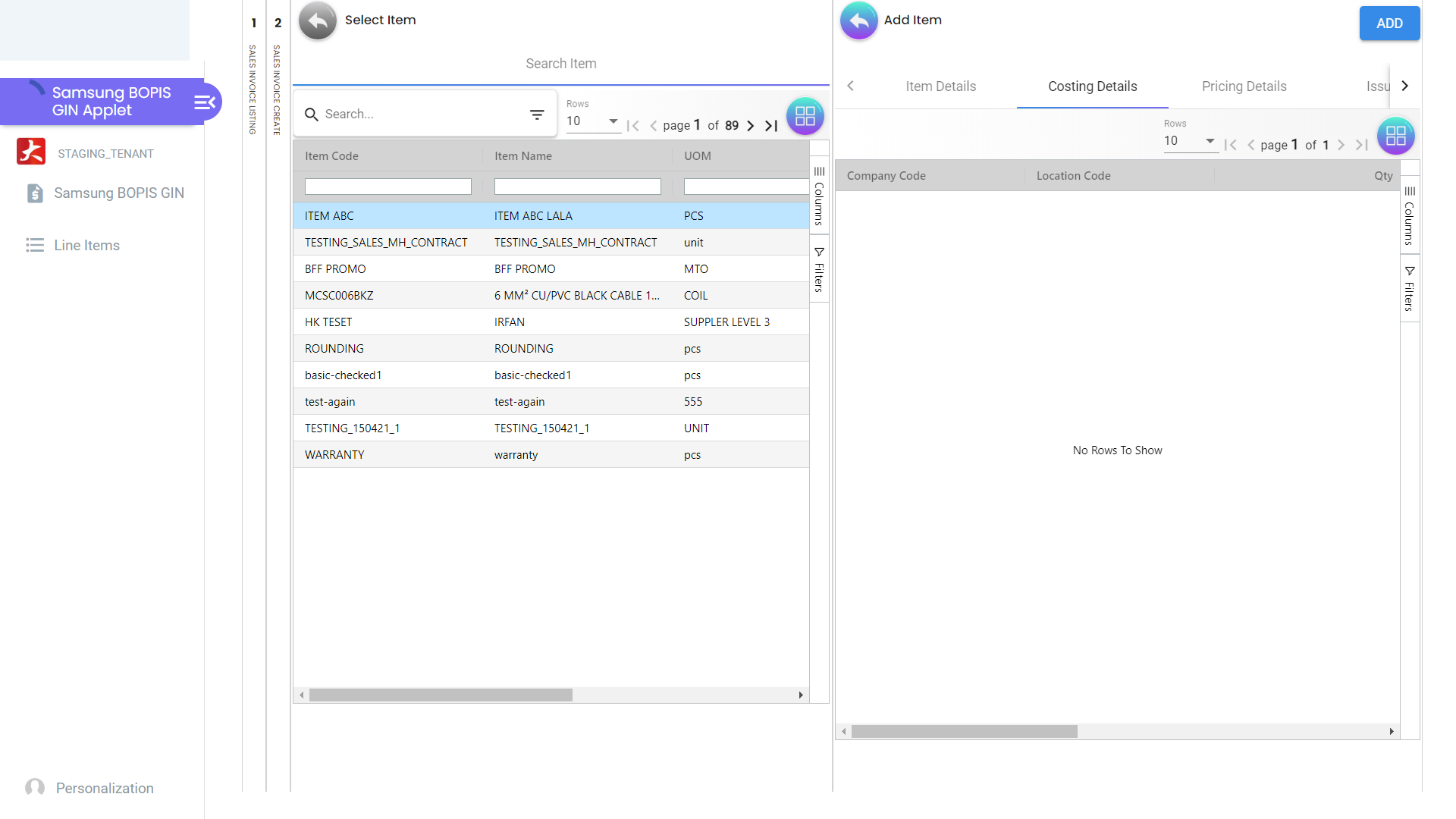Open Rows dropdown in item list
The width and height of the screenshot is (1456, 819).
[592, 121]
